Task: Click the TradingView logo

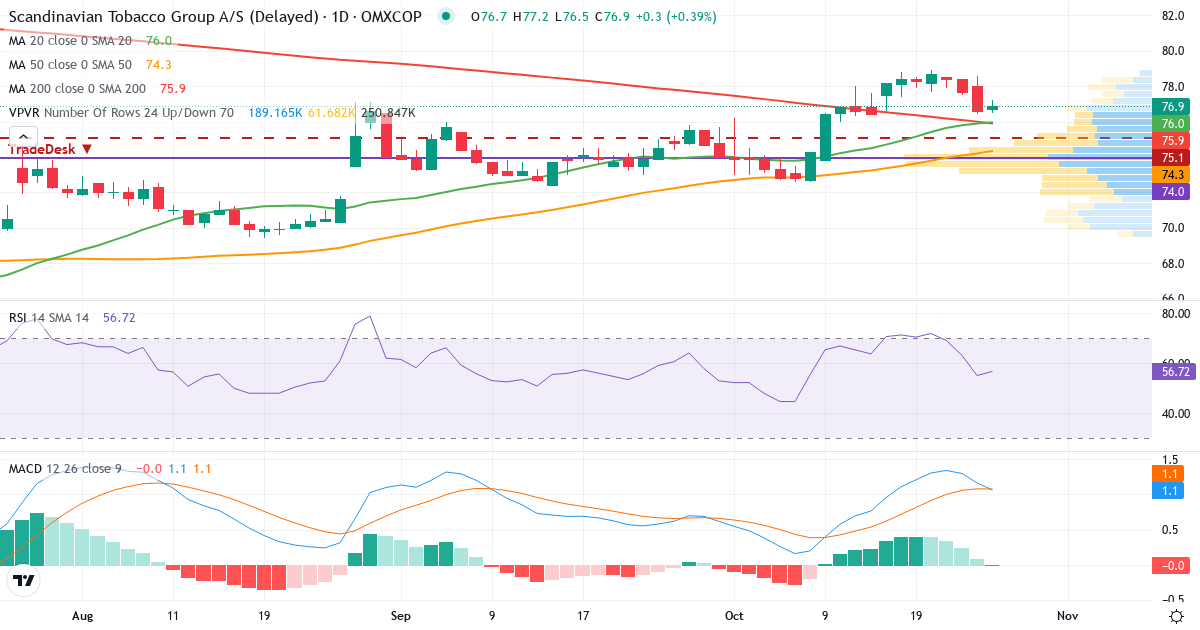Action: (x=24, y=580)
